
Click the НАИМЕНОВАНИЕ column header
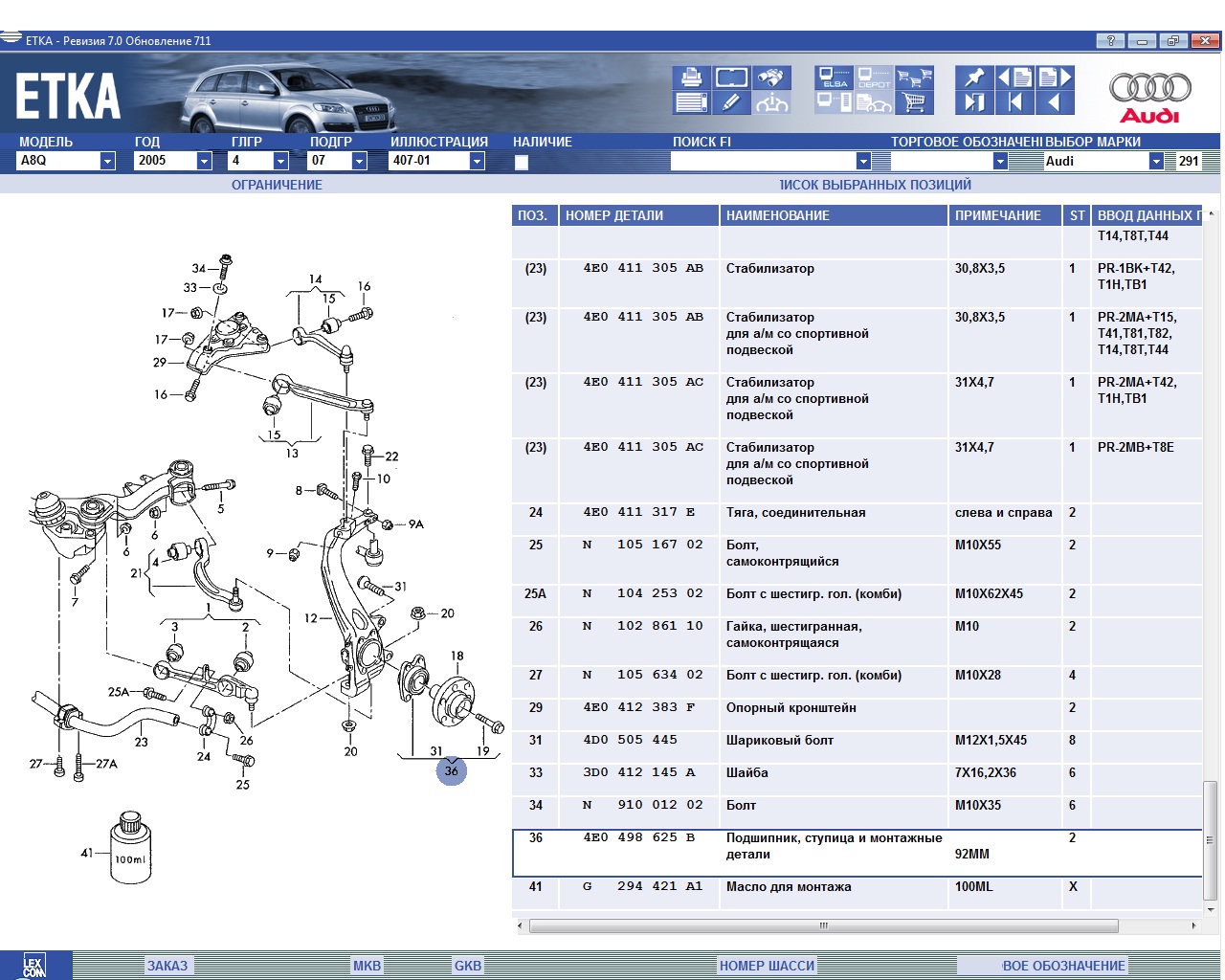pyautogui.click(x=834, y=215)
